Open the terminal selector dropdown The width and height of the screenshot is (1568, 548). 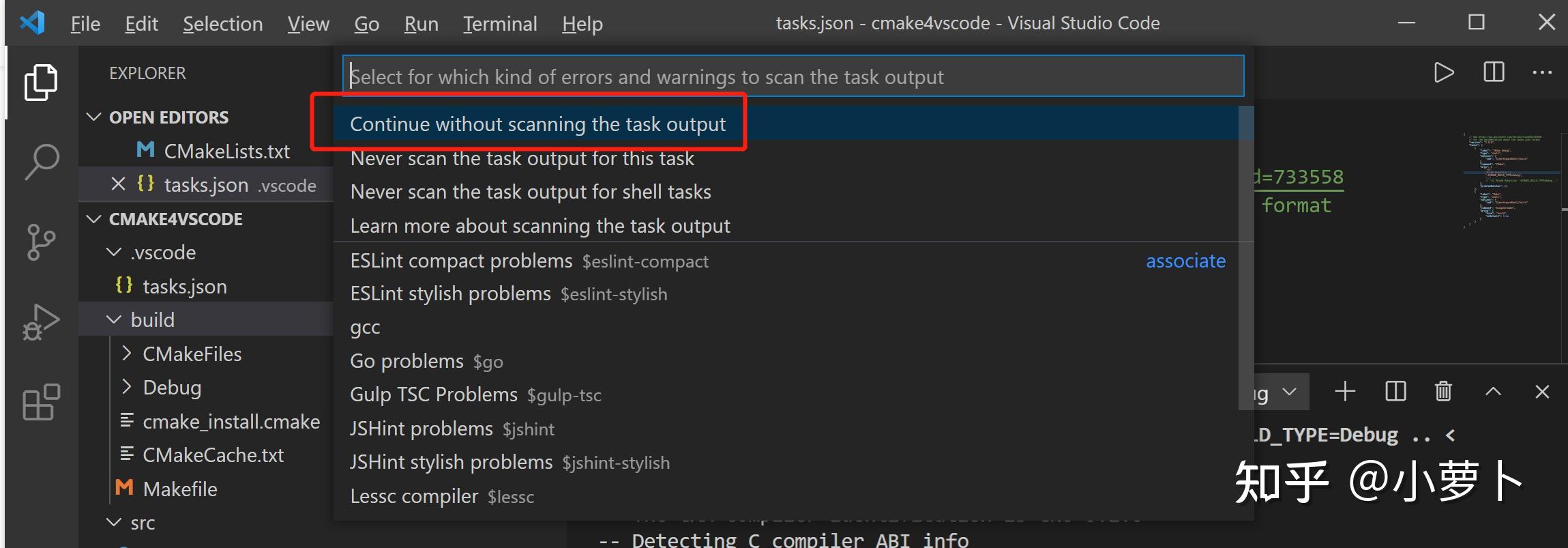(x=1289, y=392)
